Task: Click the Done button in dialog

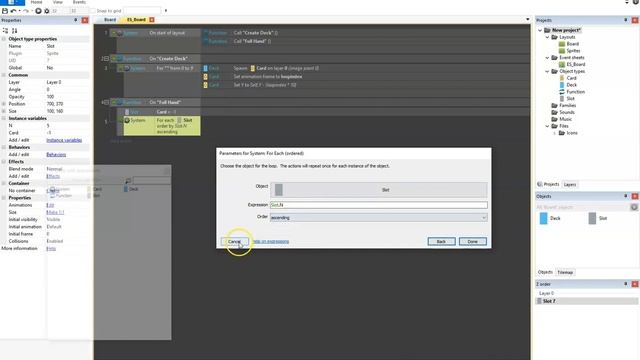Action: tap(473, 242)
